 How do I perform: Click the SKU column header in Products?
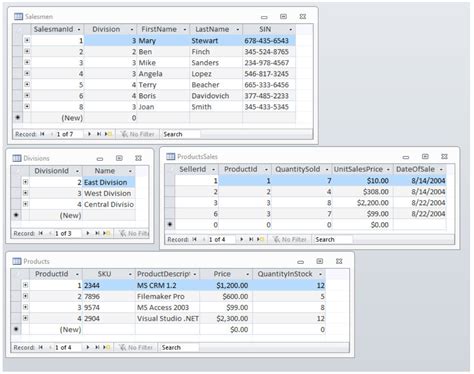[104, 274]
